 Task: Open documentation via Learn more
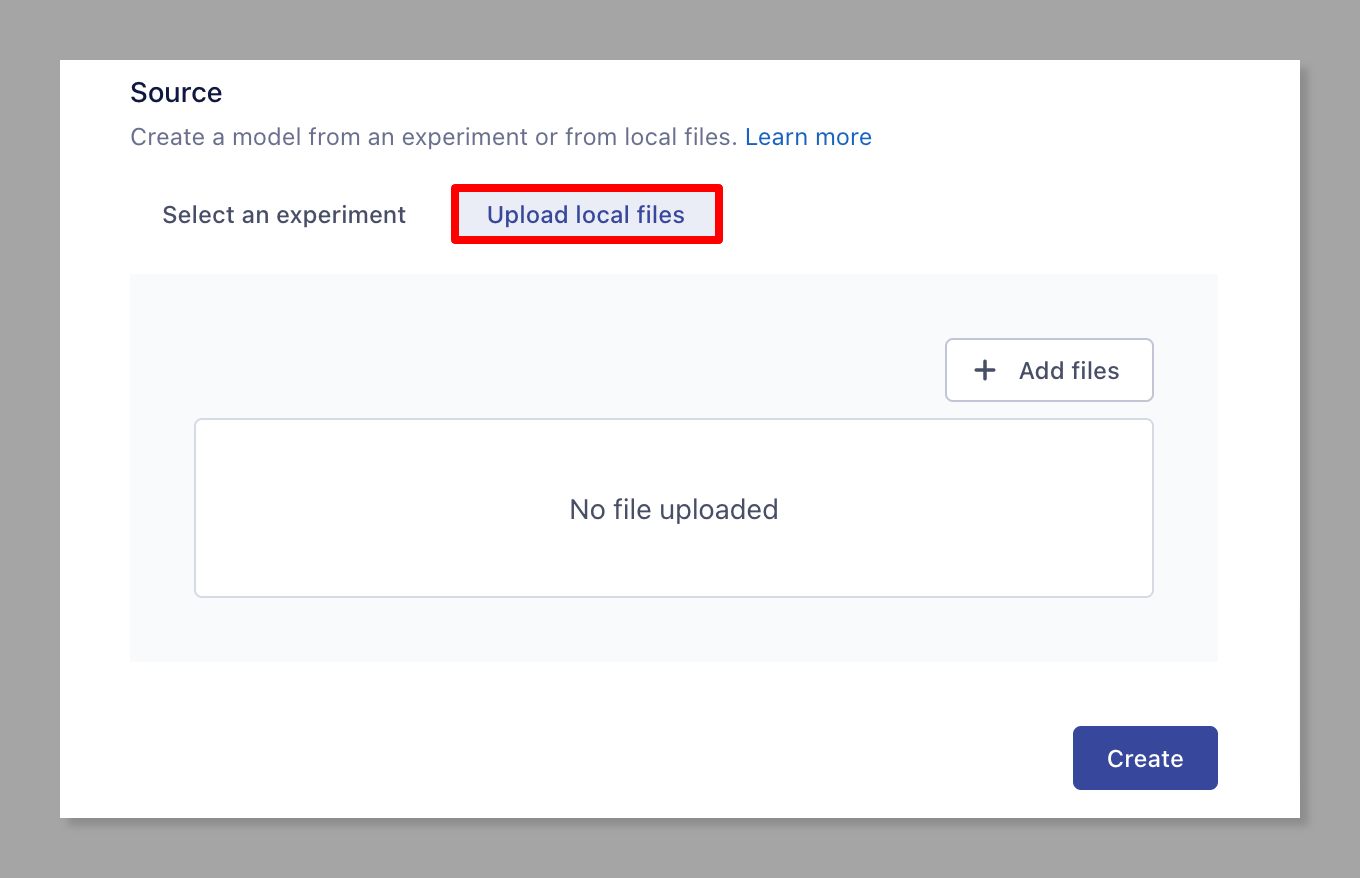click(808, 137)
